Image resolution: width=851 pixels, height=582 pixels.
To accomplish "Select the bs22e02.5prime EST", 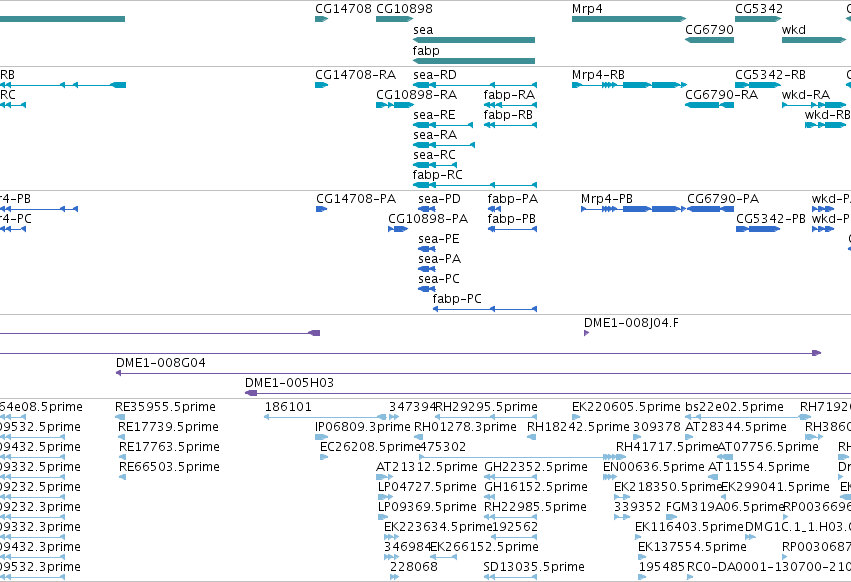I will pos(747,417).
